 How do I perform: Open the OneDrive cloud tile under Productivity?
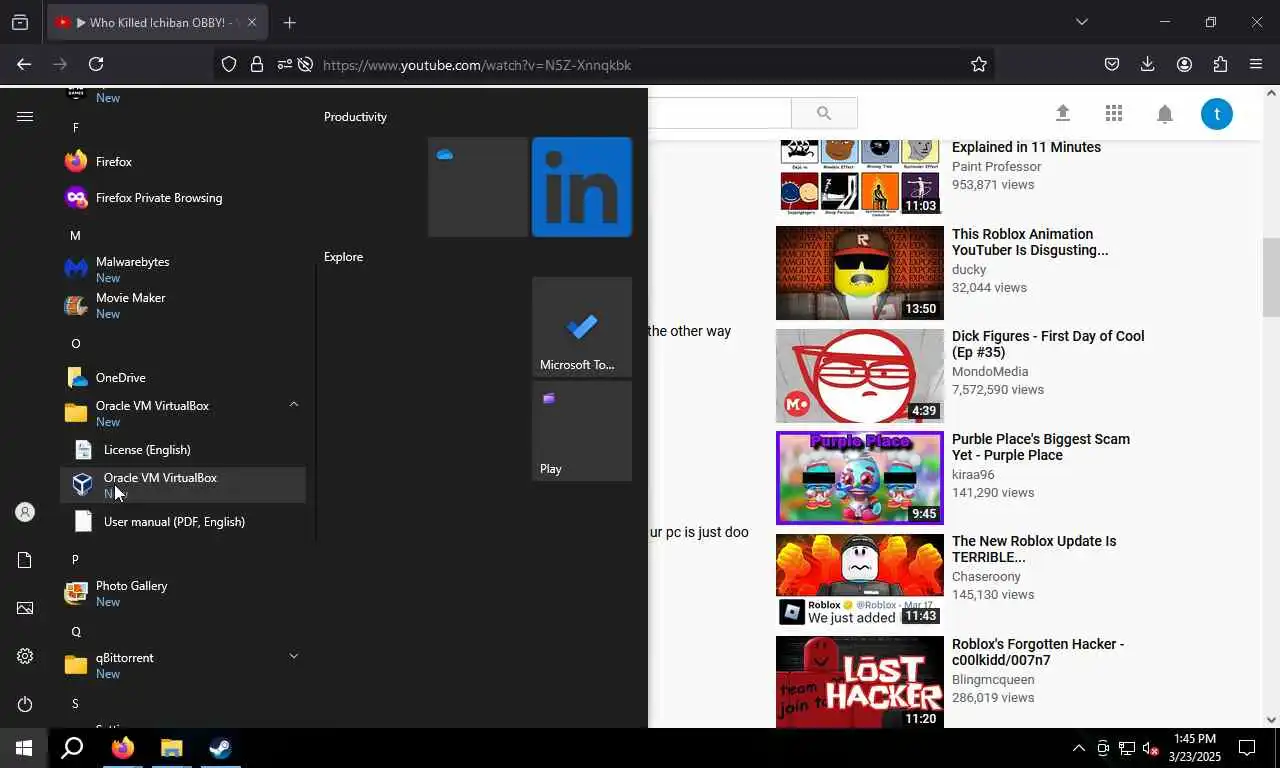pyautogui.click(x=478, y=187)
